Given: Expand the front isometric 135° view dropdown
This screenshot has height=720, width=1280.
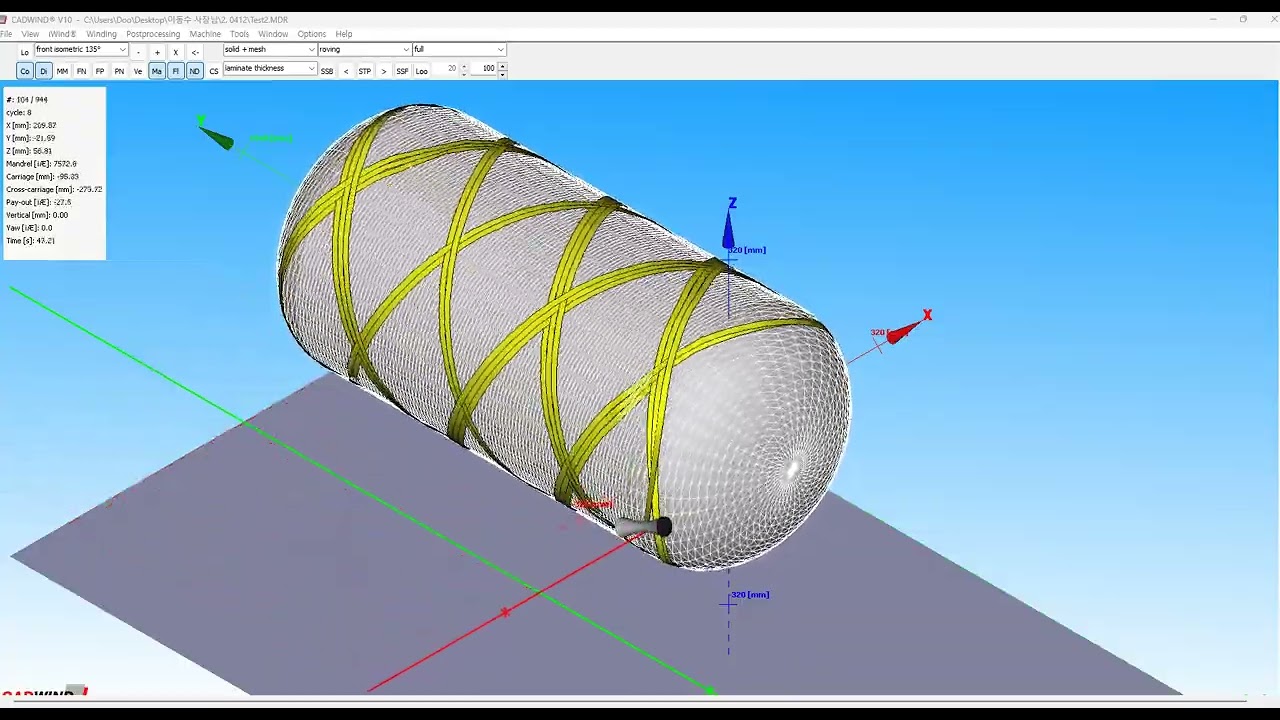Looking at the screenshot, I should click(x=123, y=50).
